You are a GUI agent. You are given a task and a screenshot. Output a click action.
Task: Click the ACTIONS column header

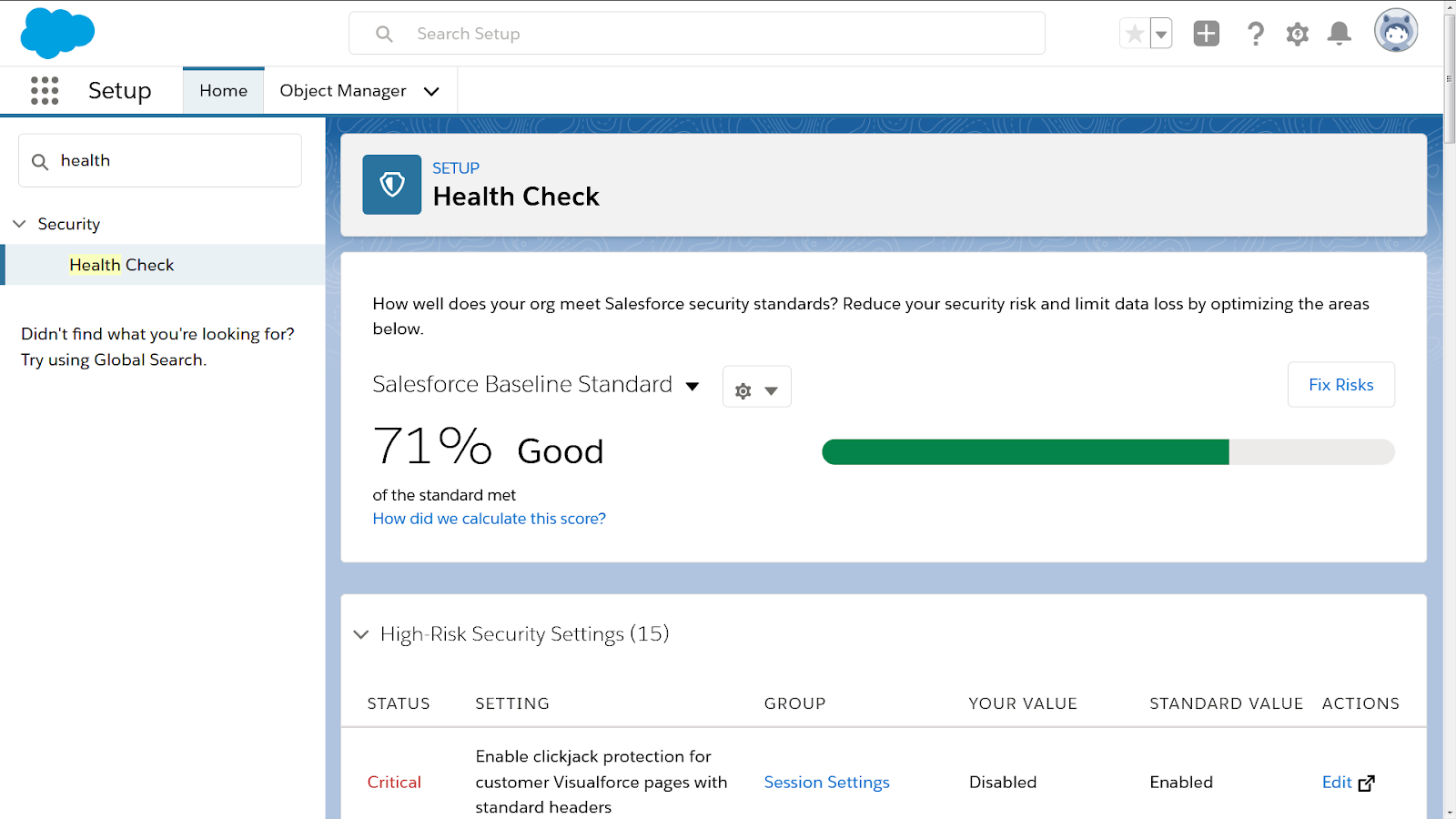click(x=1360, y=703)
